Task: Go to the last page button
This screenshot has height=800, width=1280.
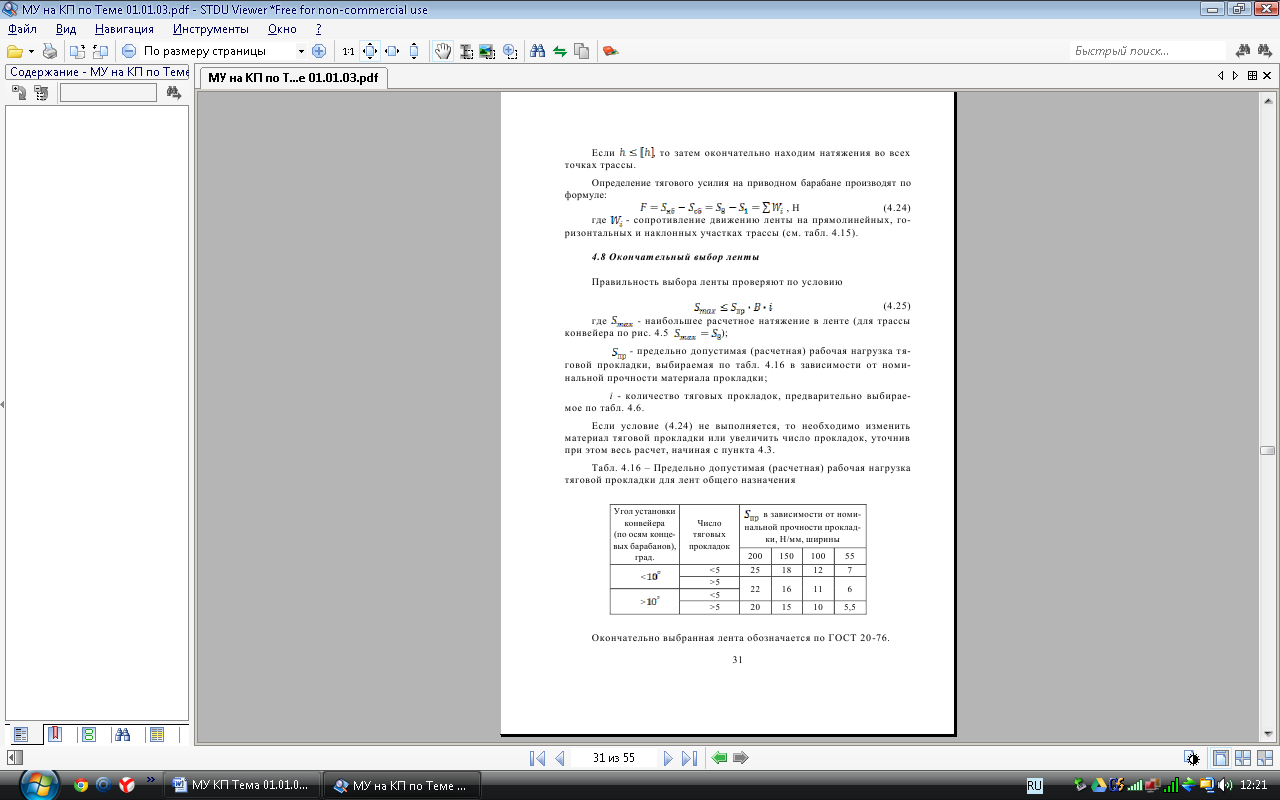Action: 689,758
